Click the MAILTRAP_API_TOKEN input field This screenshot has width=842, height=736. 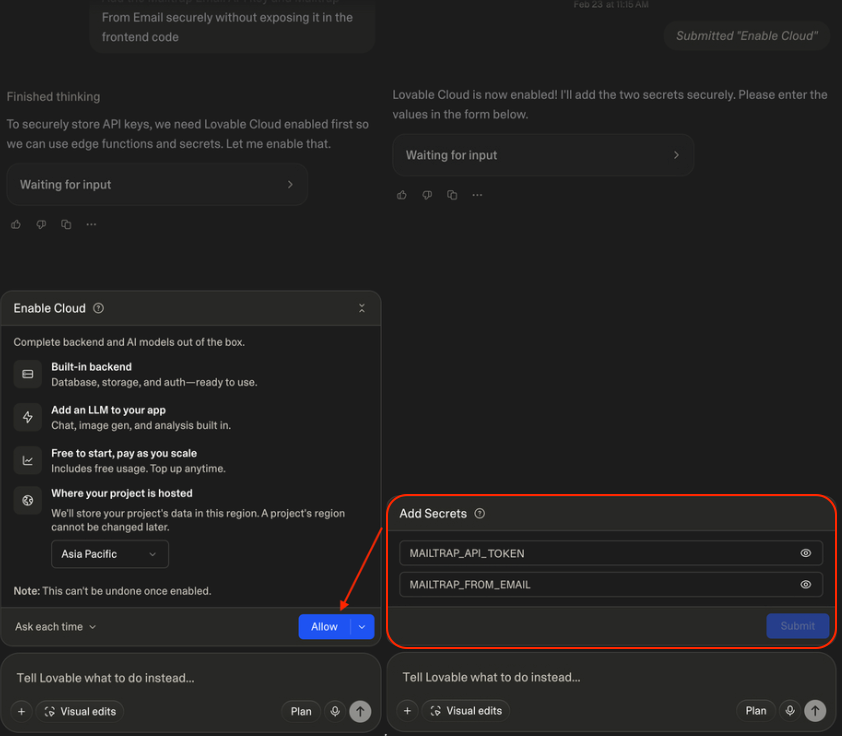click(611, 553)
